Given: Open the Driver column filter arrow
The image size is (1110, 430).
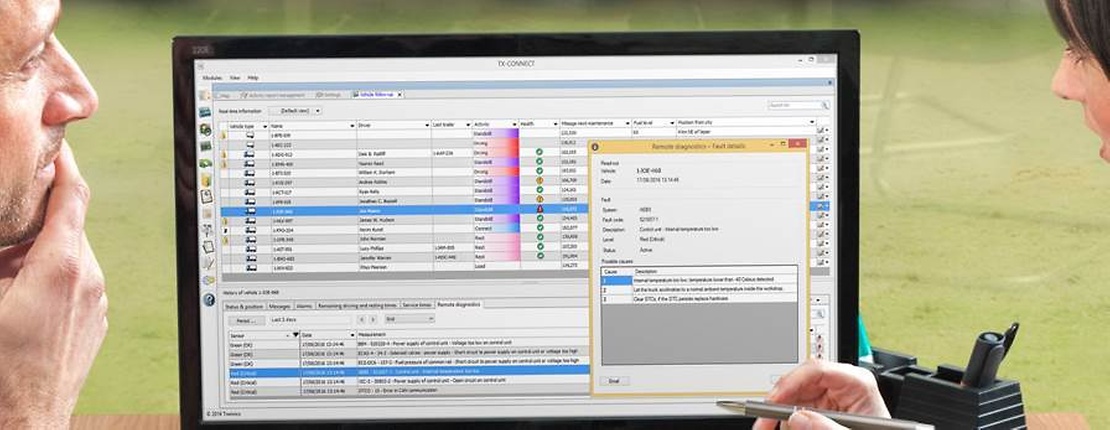Looking at the screenshot, I should tap(427, 125).
